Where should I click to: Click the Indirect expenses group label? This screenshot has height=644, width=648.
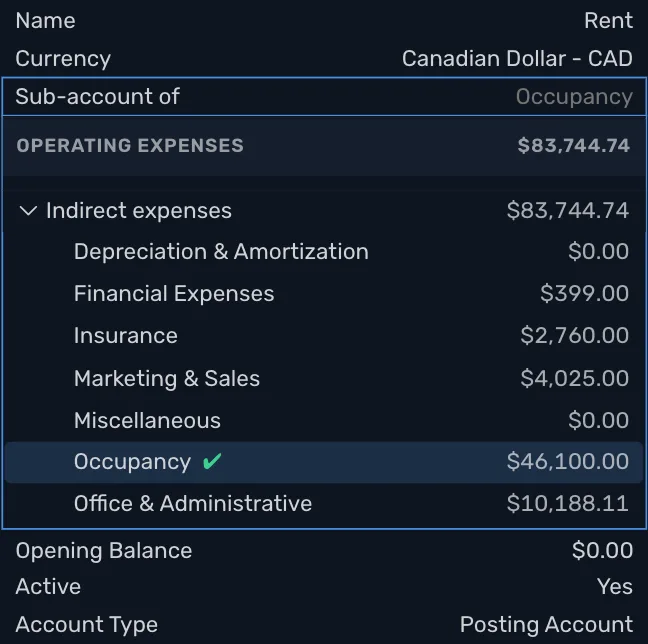[x=139, y=211]
